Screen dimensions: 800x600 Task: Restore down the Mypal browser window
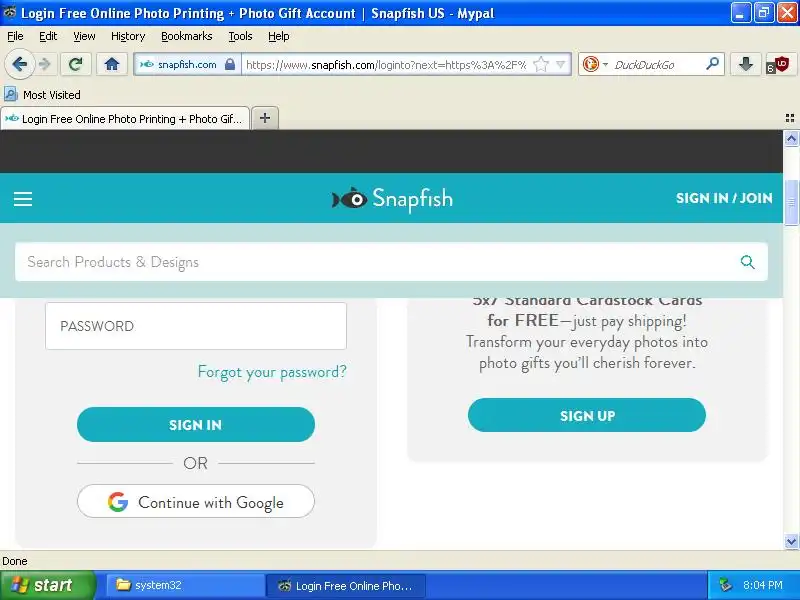tap(763, 13)
